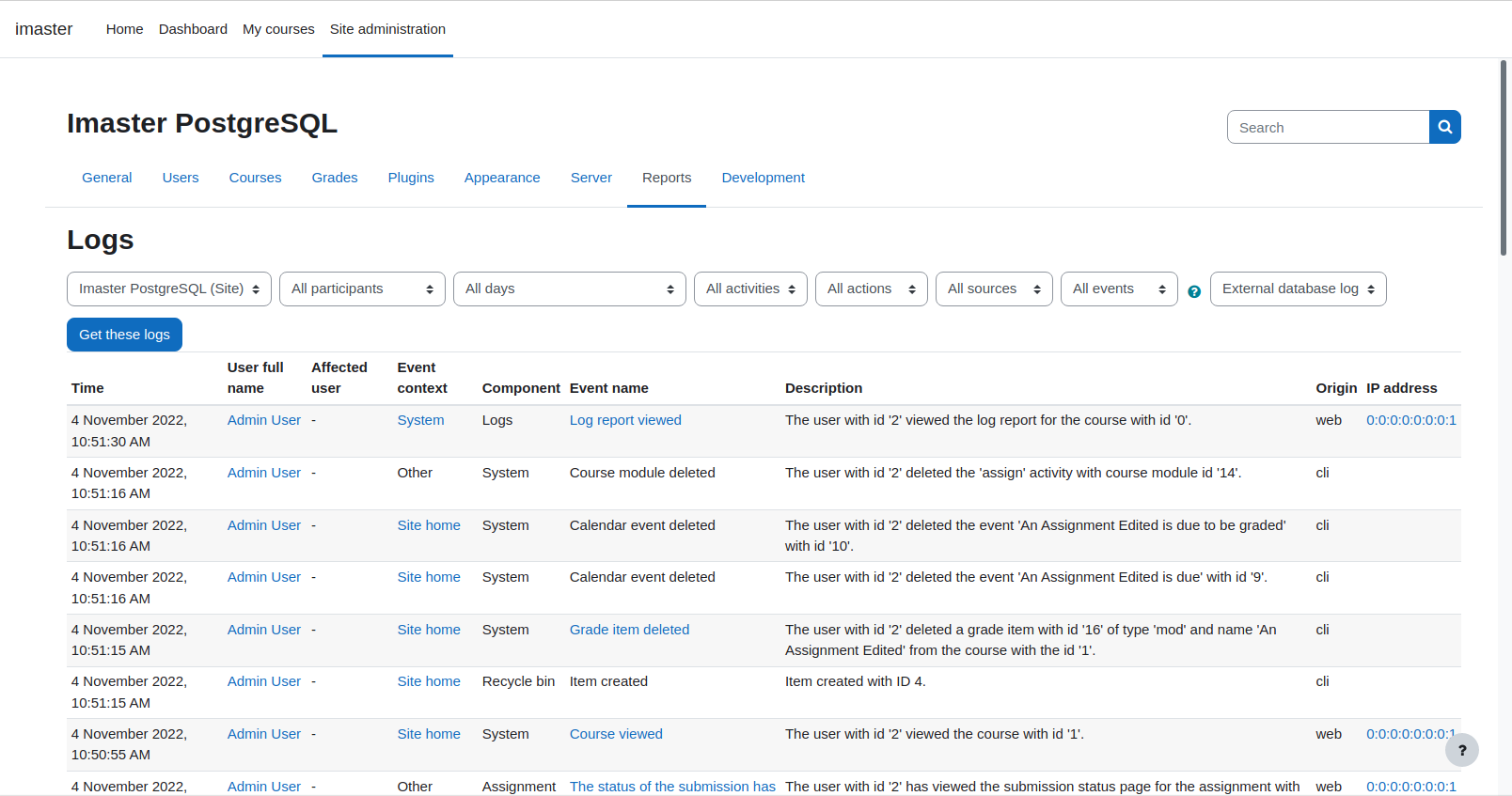Click the Time column header
This screenshot has width=1512, height=796.
87,388
